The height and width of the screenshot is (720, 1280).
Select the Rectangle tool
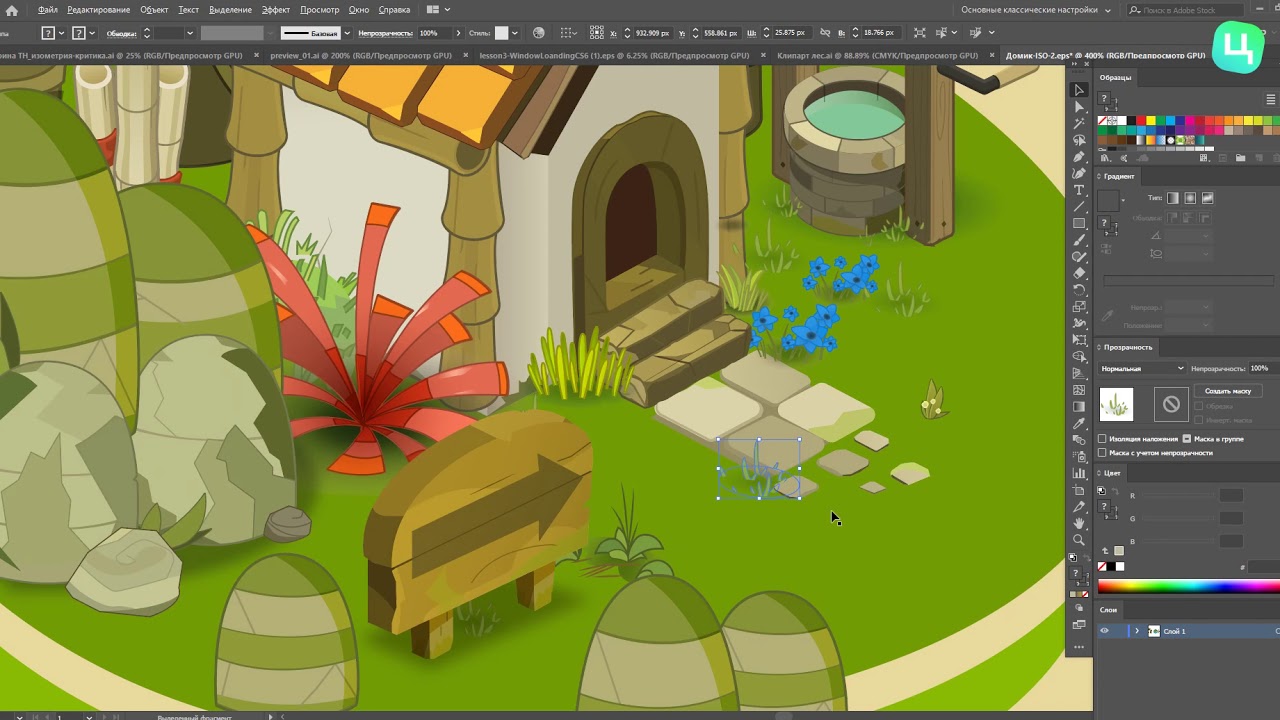pyautogui.click(x=1079, y=224)
